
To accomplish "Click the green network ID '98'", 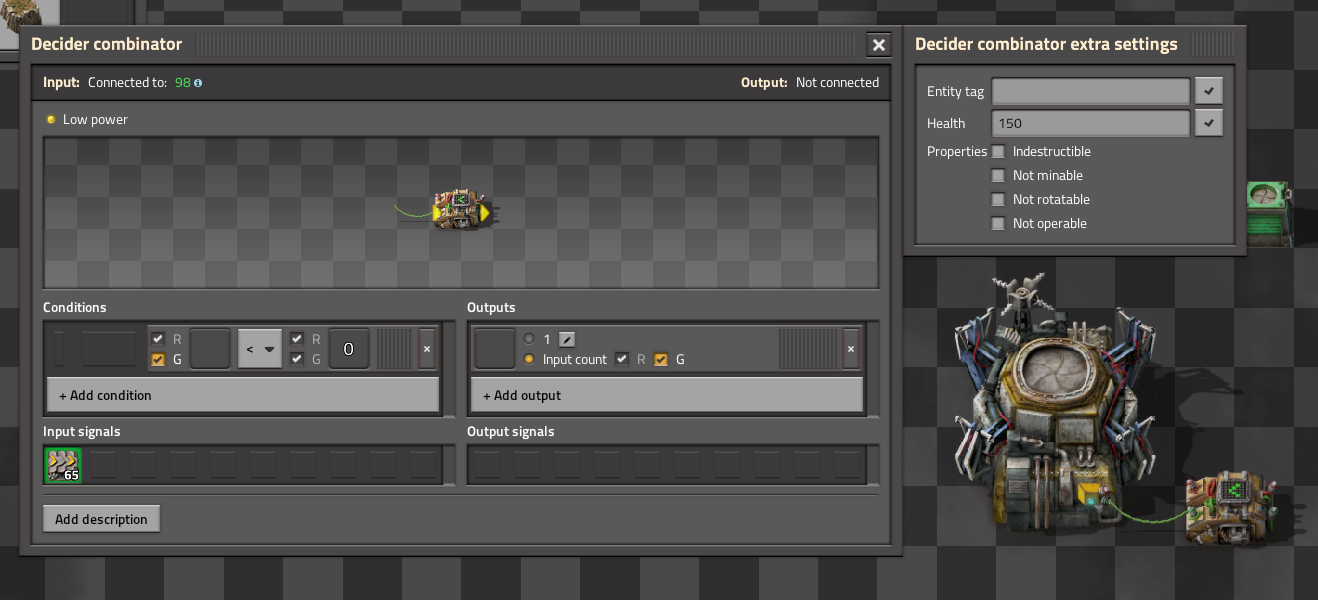I will 182,83.
